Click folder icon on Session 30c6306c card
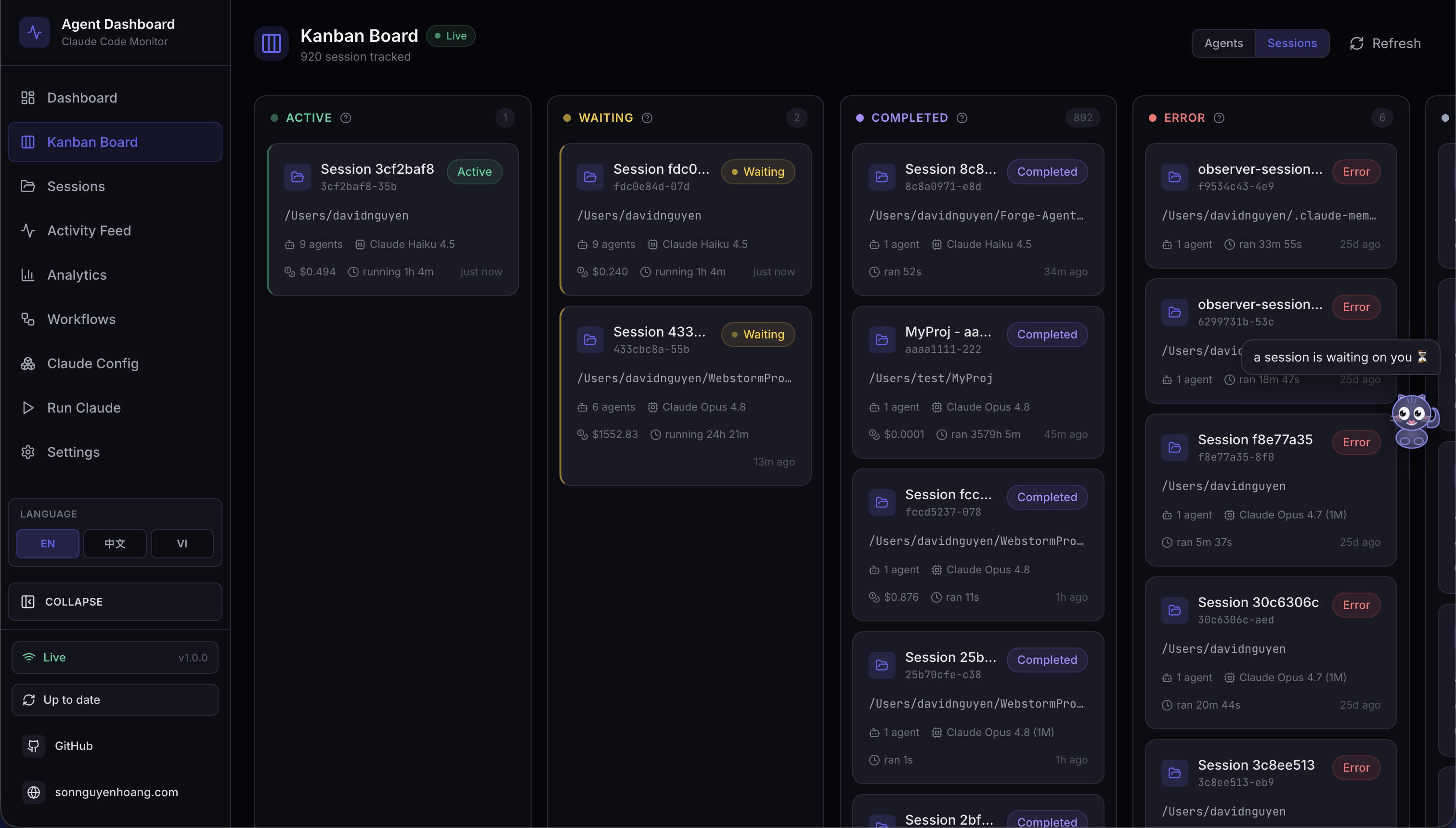 point(1174,610)
